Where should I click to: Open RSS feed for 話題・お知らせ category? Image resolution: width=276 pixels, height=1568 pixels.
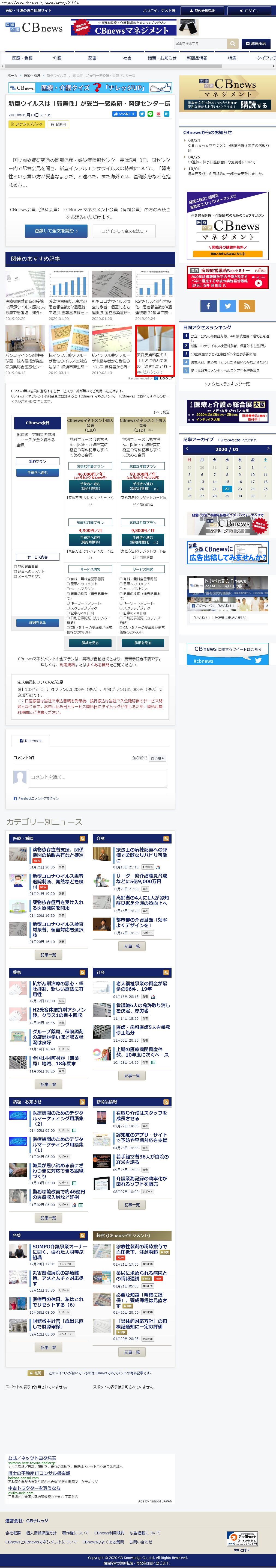pos(83,1102)
